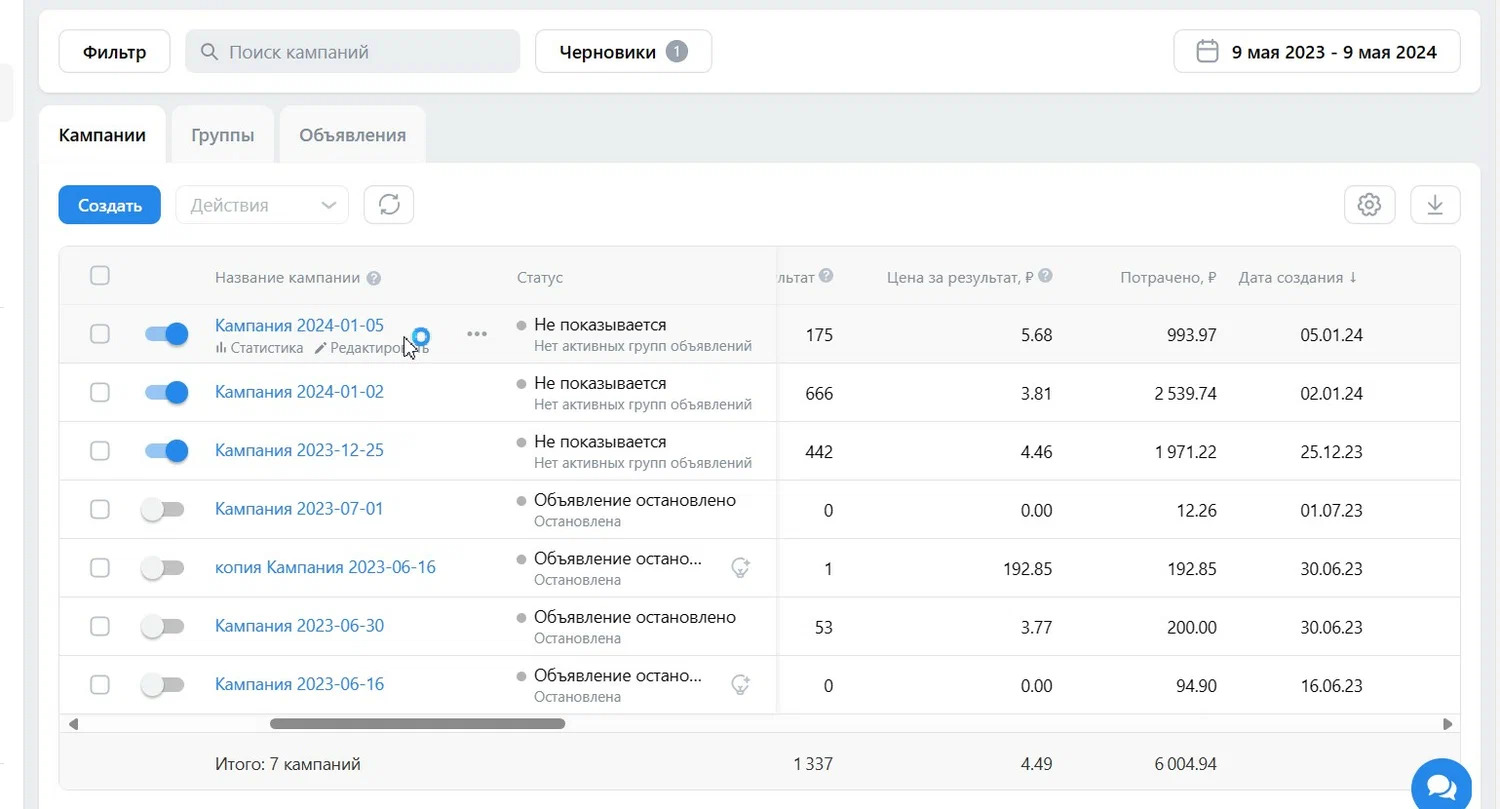Click the Создать button
Screen dimensions: 1500x809
pos(110,205)
